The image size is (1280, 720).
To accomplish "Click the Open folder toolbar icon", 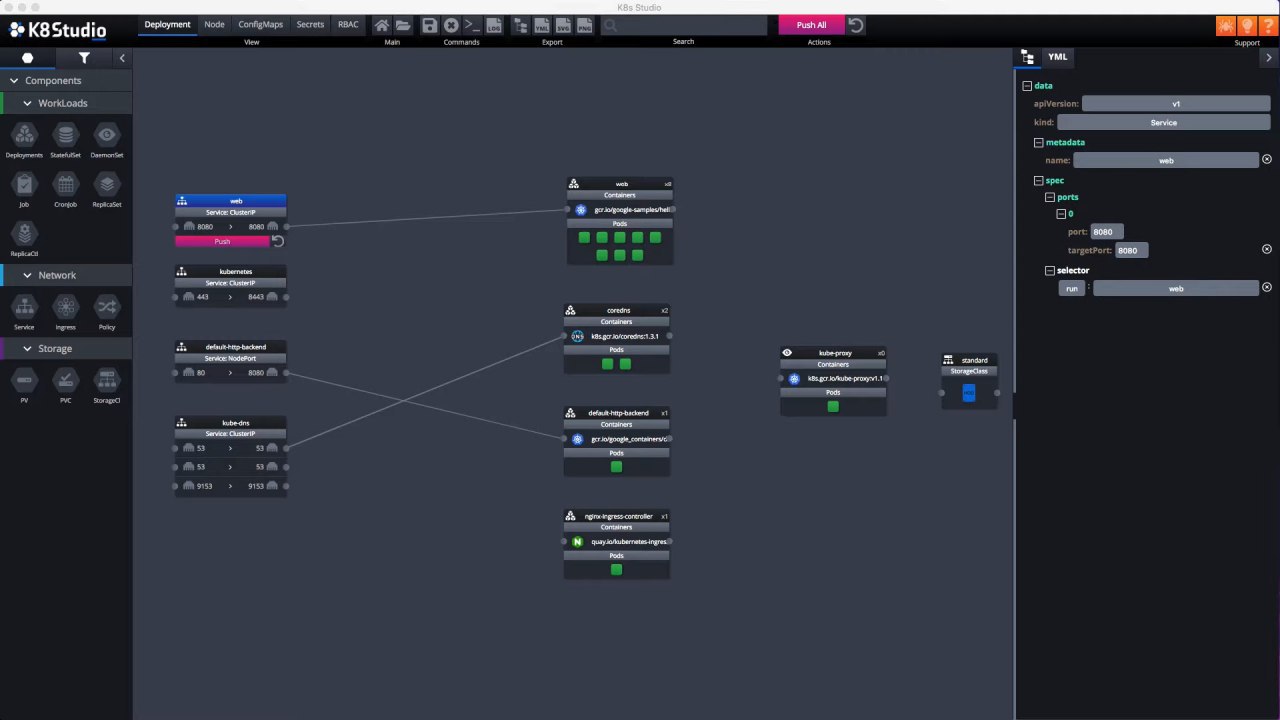I will pos(403,25).
